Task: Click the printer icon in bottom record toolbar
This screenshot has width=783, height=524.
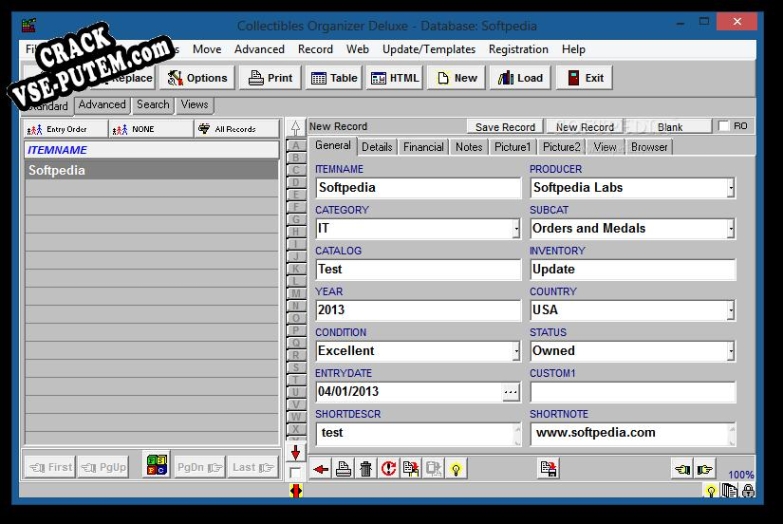Action: click(343, 469)
